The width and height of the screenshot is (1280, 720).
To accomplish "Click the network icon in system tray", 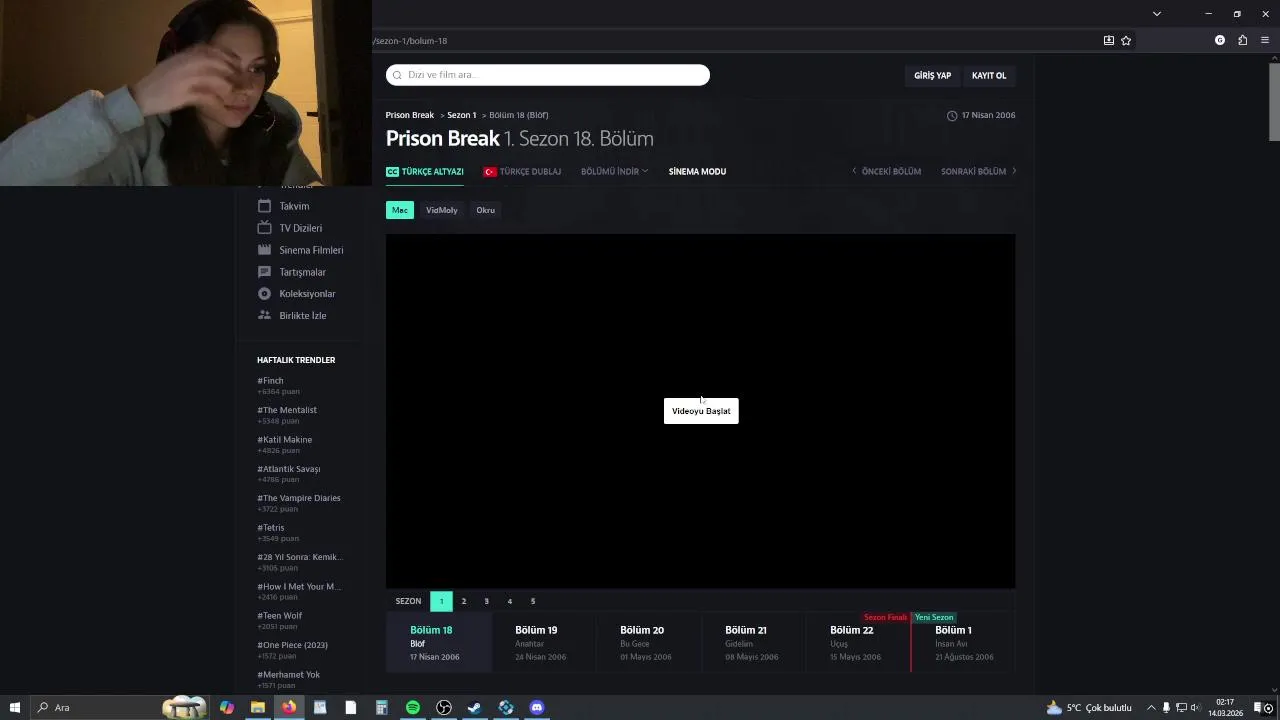I will (1181, 708).
